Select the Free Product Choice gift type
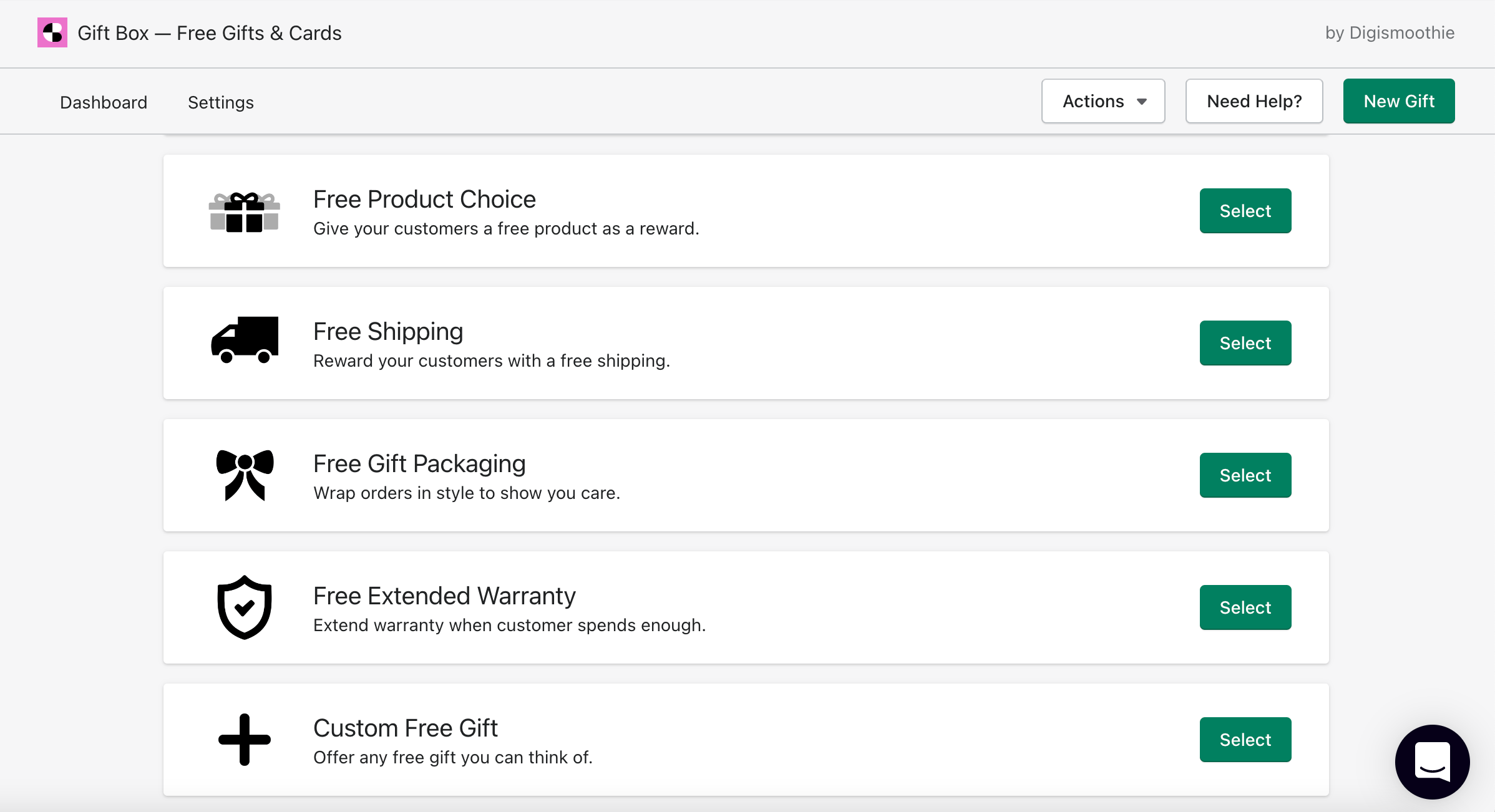 pyautogui.click(x=1245, y=211)
